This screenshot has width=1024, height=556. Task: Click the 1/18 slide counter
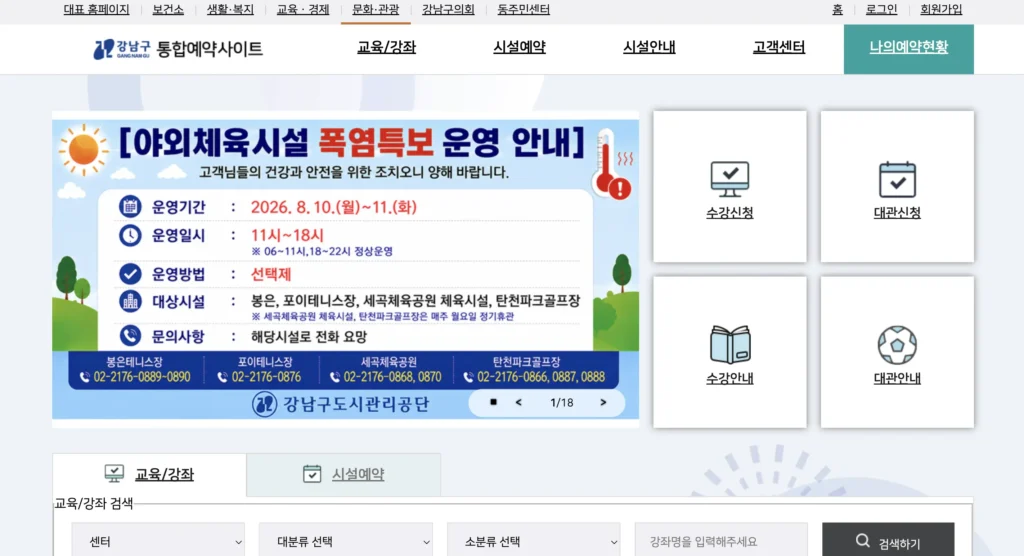click(x=562, y=402)
